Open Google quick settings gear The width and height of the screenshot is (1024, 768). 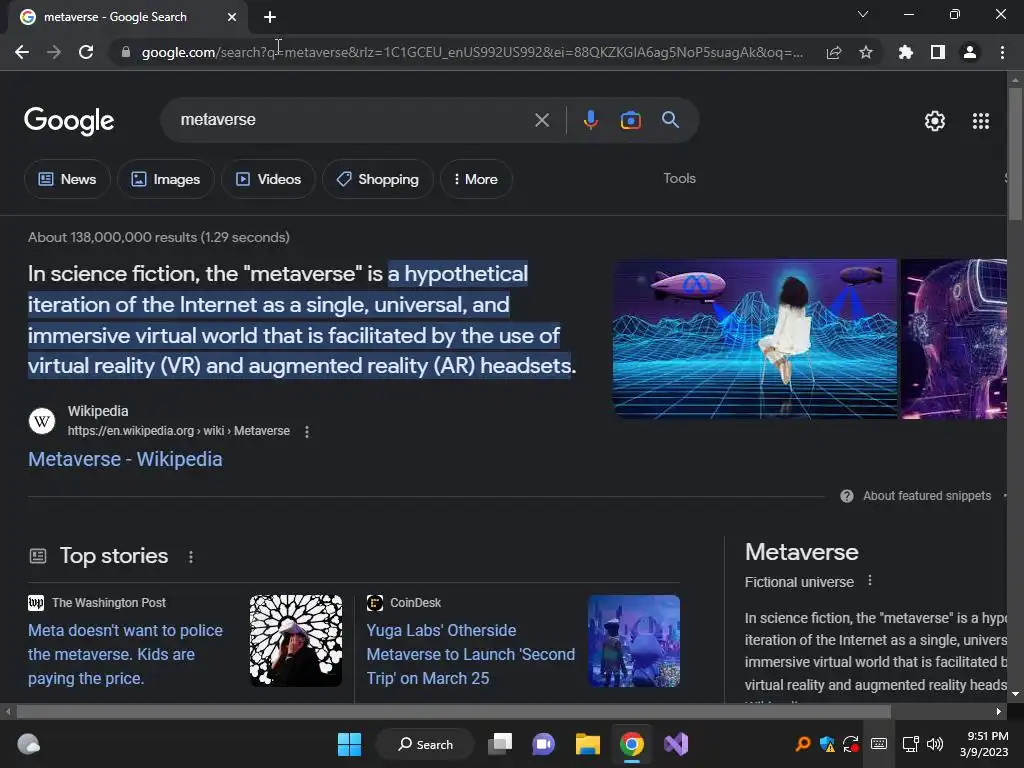point(935,121)
